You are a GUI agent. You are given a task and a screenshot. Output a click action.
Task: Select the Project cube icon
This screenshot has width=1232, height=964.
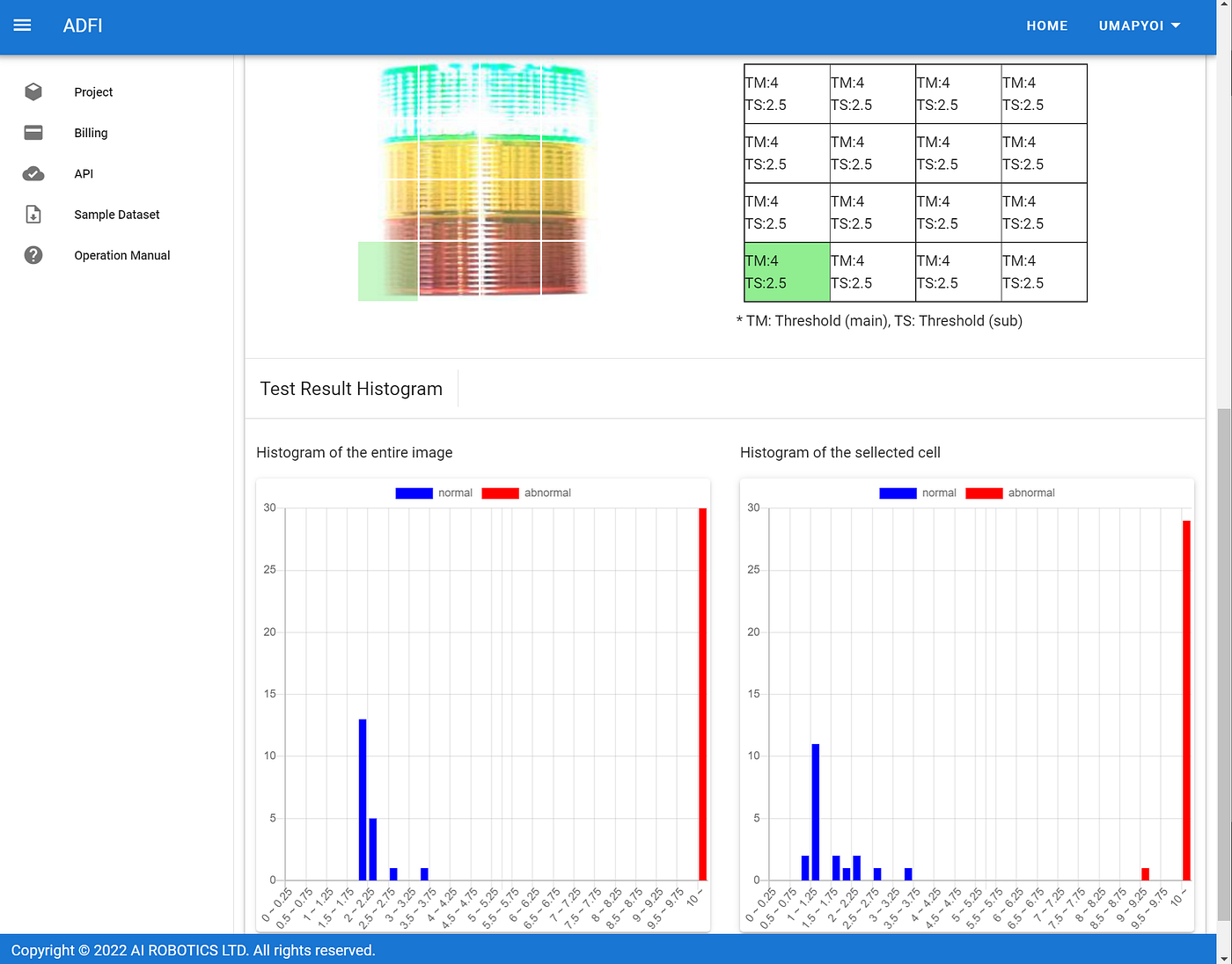33,91
